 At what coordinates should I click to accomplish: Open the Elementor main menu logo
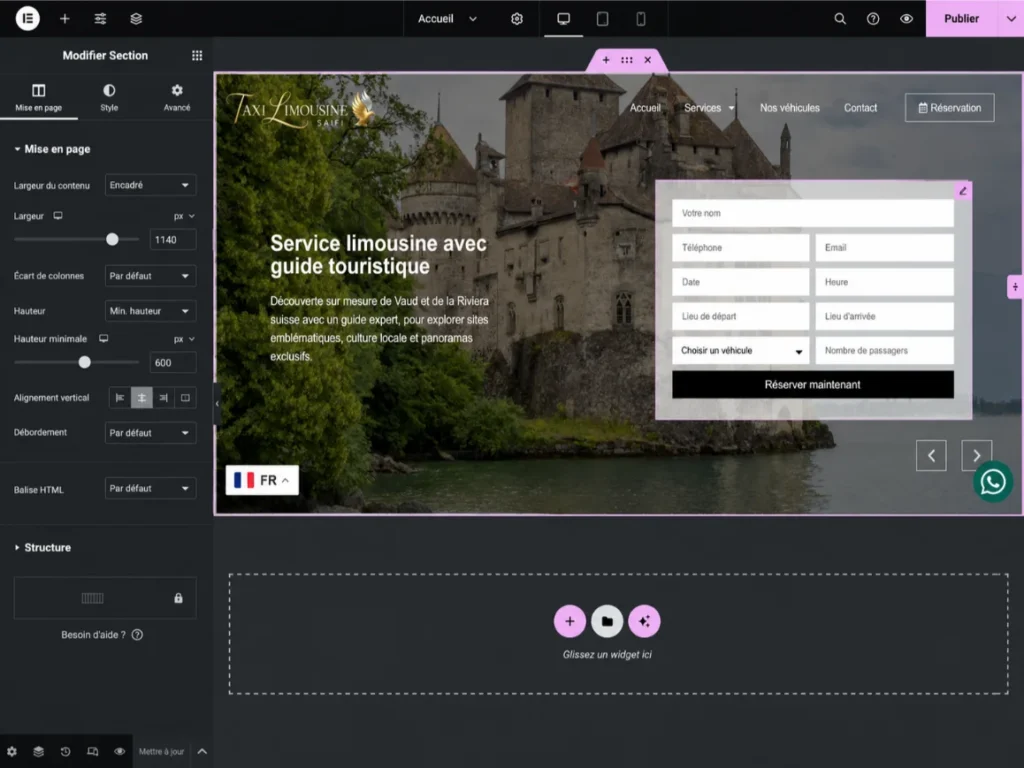[x=27, y=18]
